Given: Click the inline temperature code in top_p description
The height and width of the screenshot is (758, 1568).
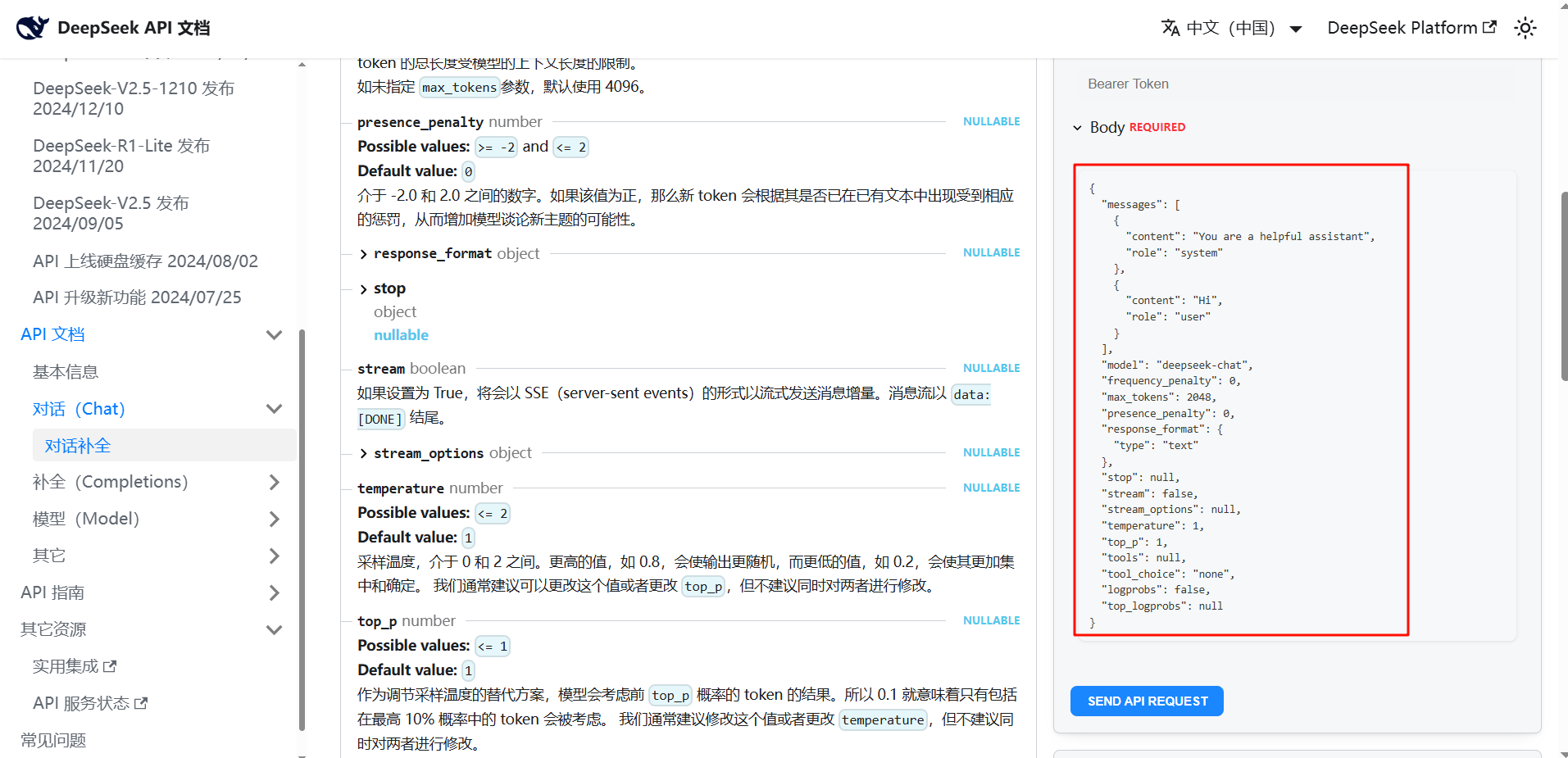Looking at the screenshot, I should tap(883, 719).
